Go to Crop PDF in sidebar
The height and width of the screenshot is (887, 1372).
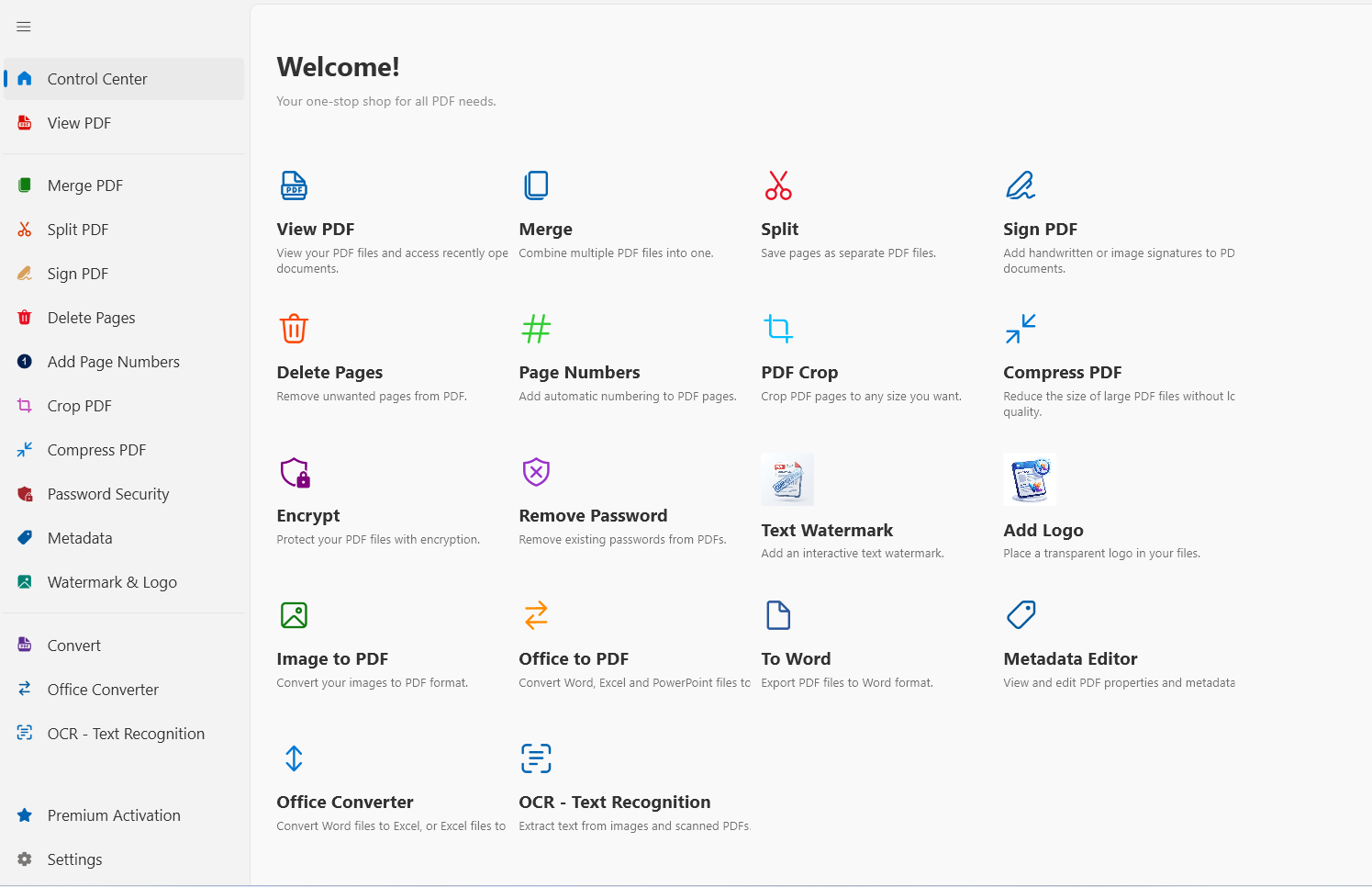coord(124,406)
